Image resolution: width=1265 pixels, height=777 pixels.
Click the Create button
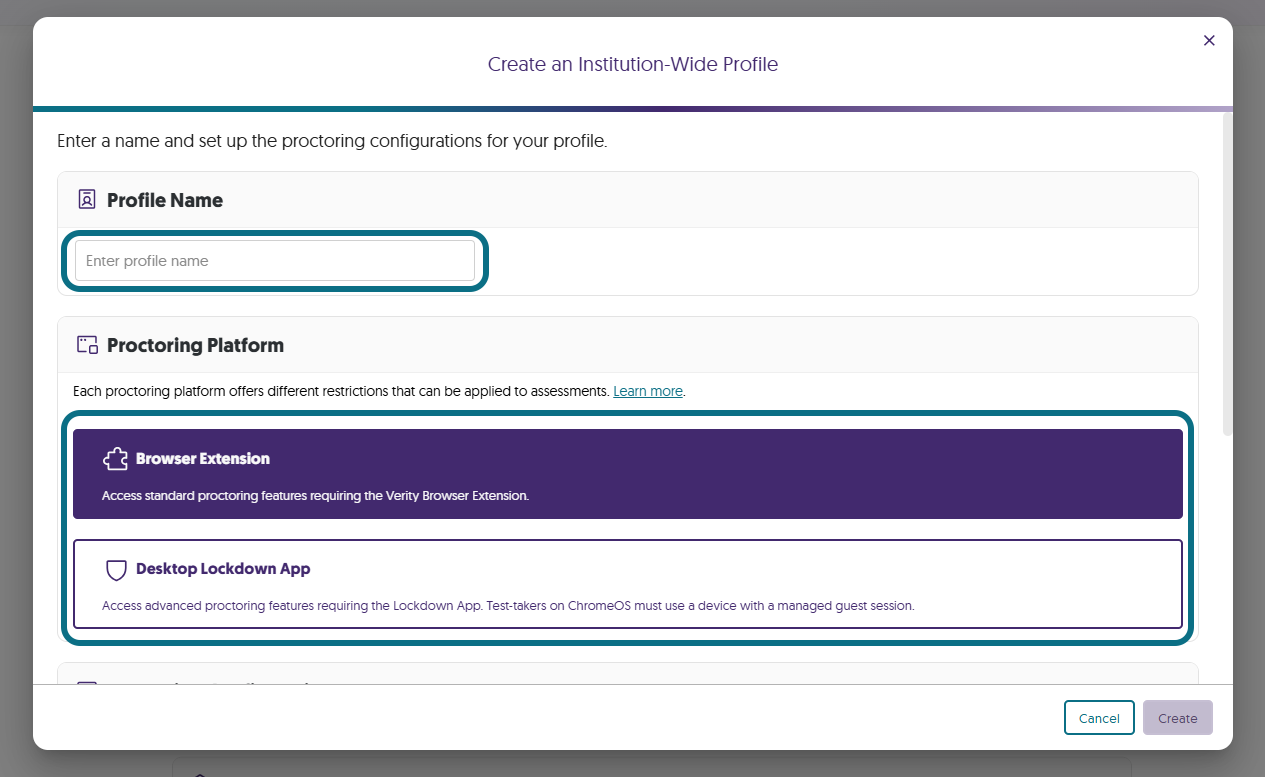(x=1178, y=718)
